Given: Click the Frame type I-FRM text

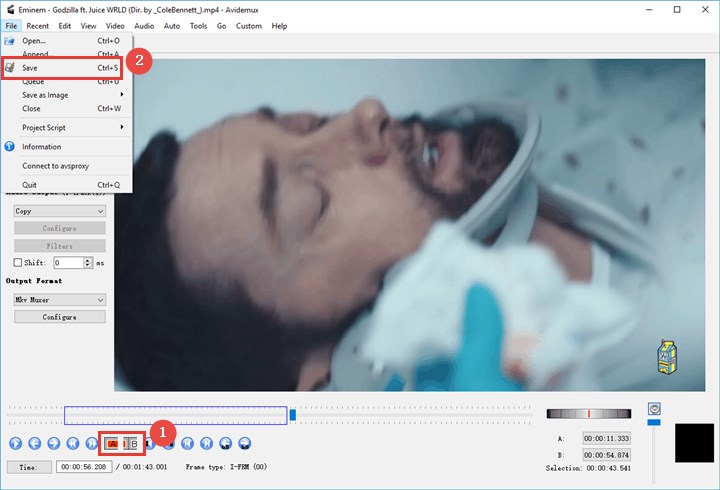Looking at the screenshot, I should (226, 467).
